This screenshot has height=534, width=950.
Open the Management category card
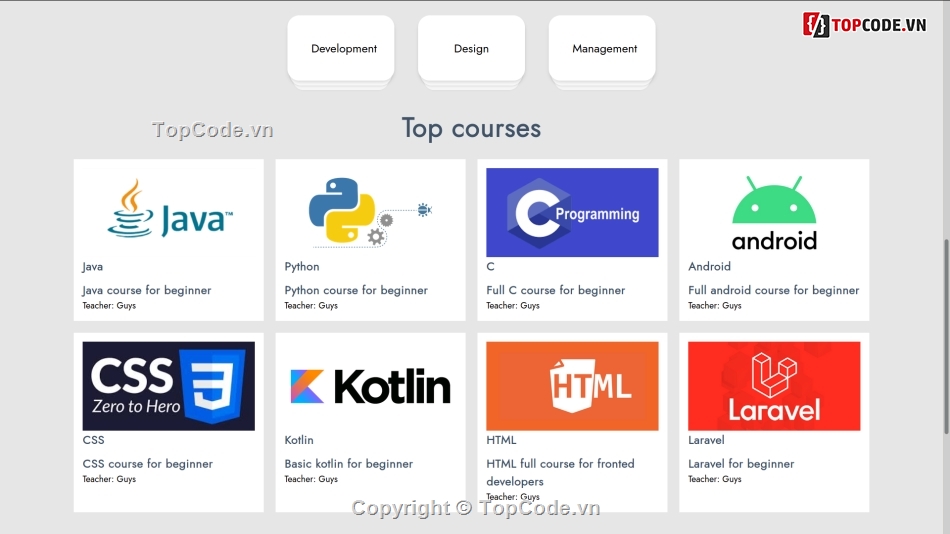(x=603, y=49)
